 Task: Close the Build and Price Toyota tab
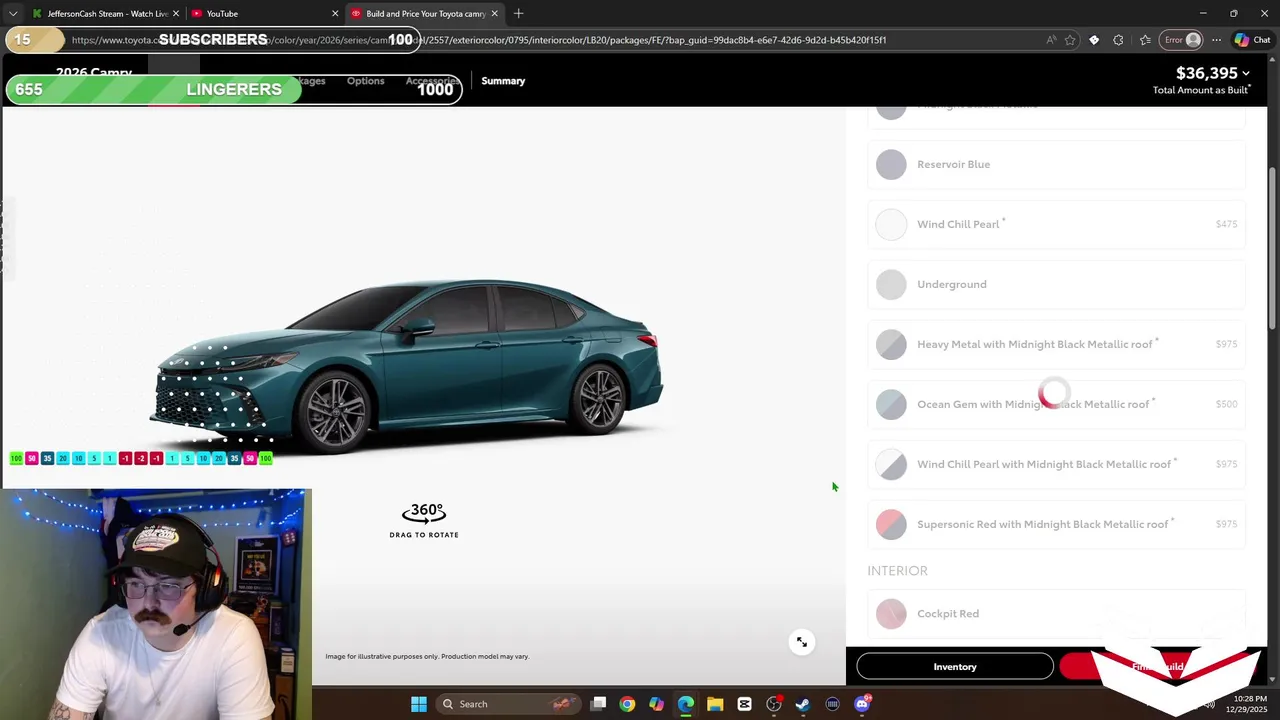(x=494, y=14)
